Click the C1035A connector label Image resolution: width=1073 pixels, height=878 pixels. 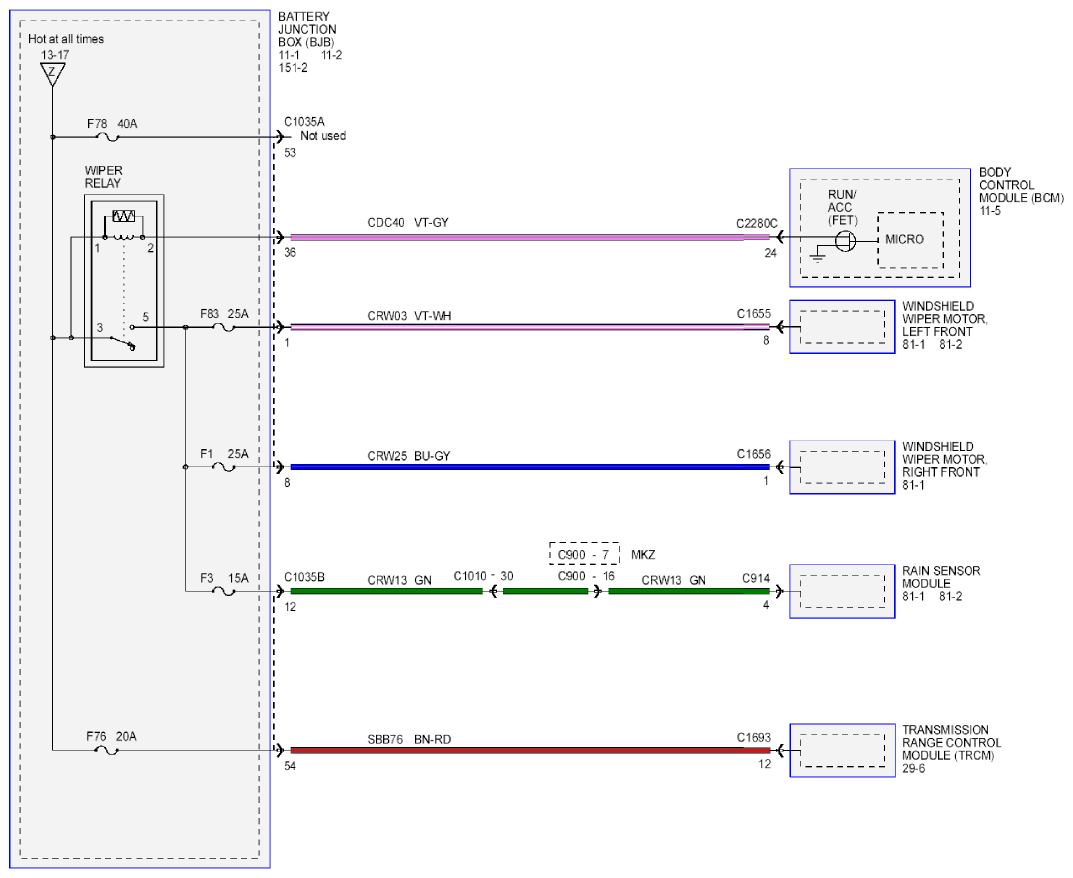tap(305, 122)
